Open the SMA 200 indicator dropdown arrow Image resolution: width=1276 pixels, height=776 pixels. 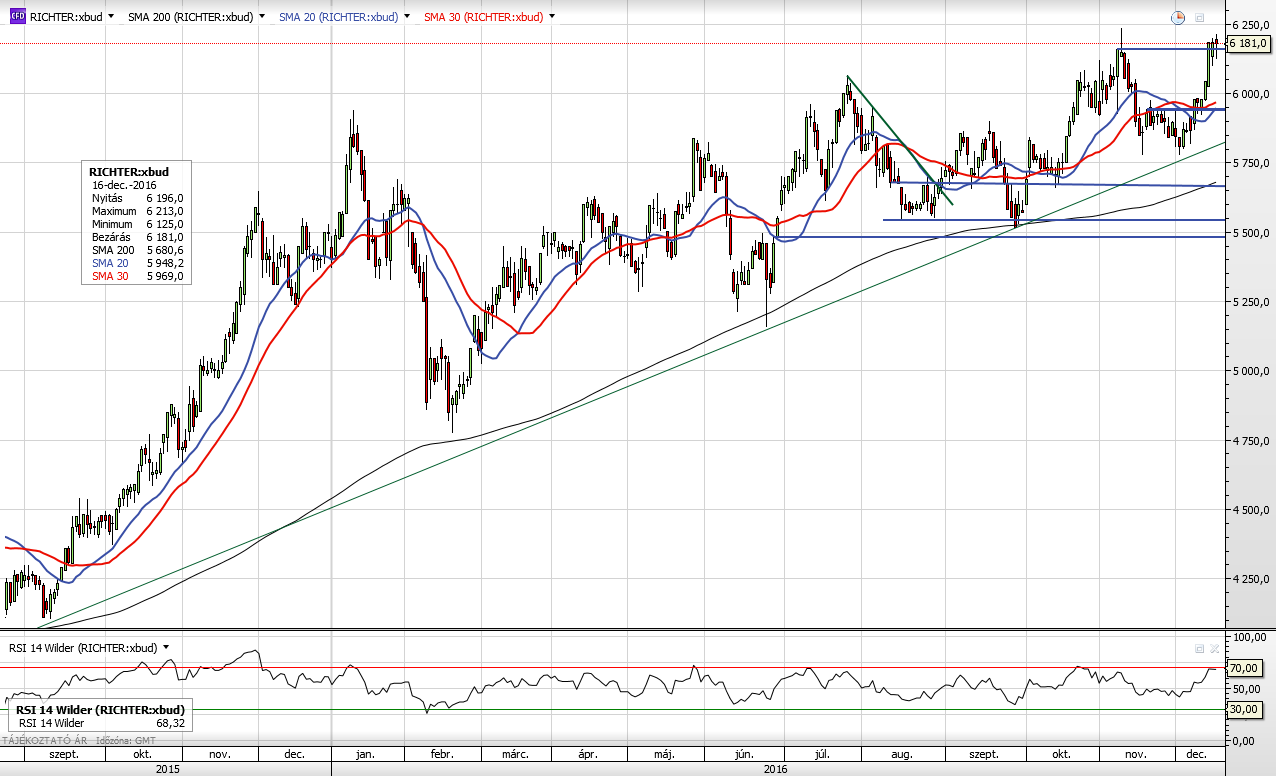(262, 17)
